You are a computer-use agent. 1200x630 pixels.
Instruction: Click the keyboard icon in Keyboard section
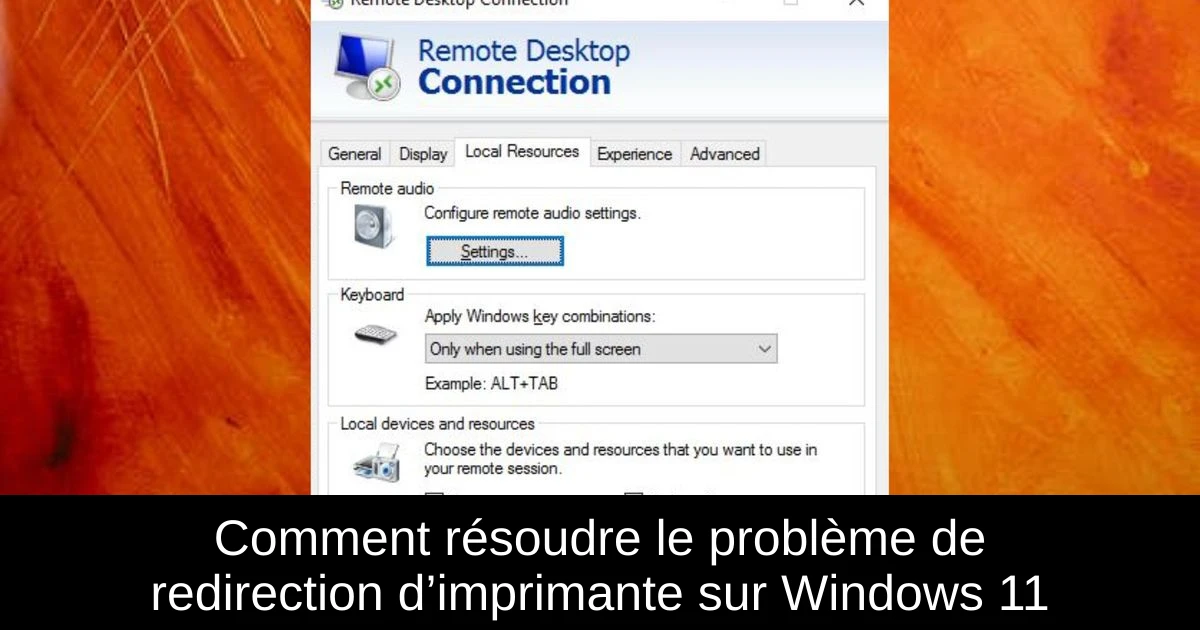click(376, 334)
